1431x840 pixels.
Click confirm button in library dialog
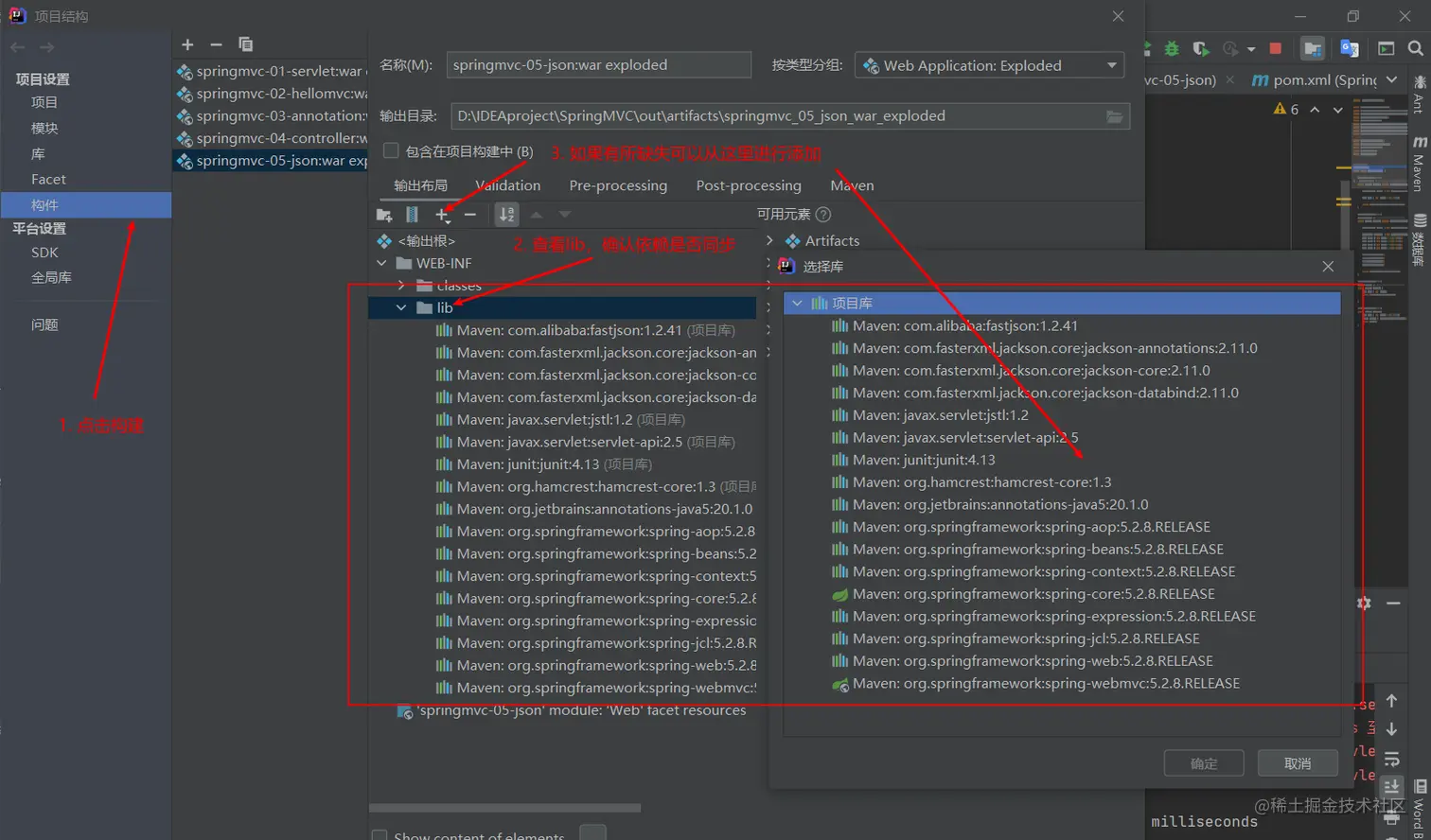[1204, 763]
